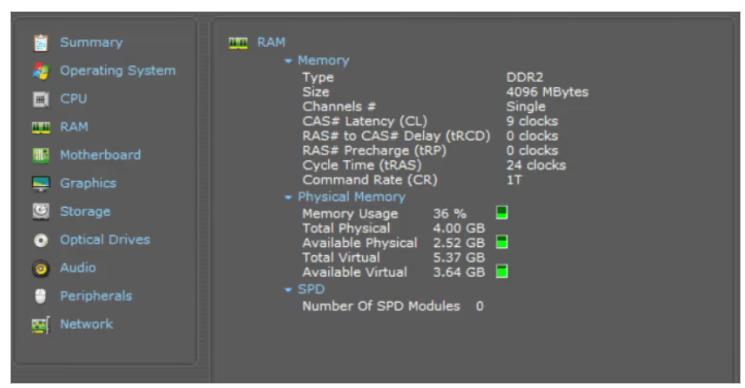
Task: Open the Network card icon
Action: coord(41,325)
